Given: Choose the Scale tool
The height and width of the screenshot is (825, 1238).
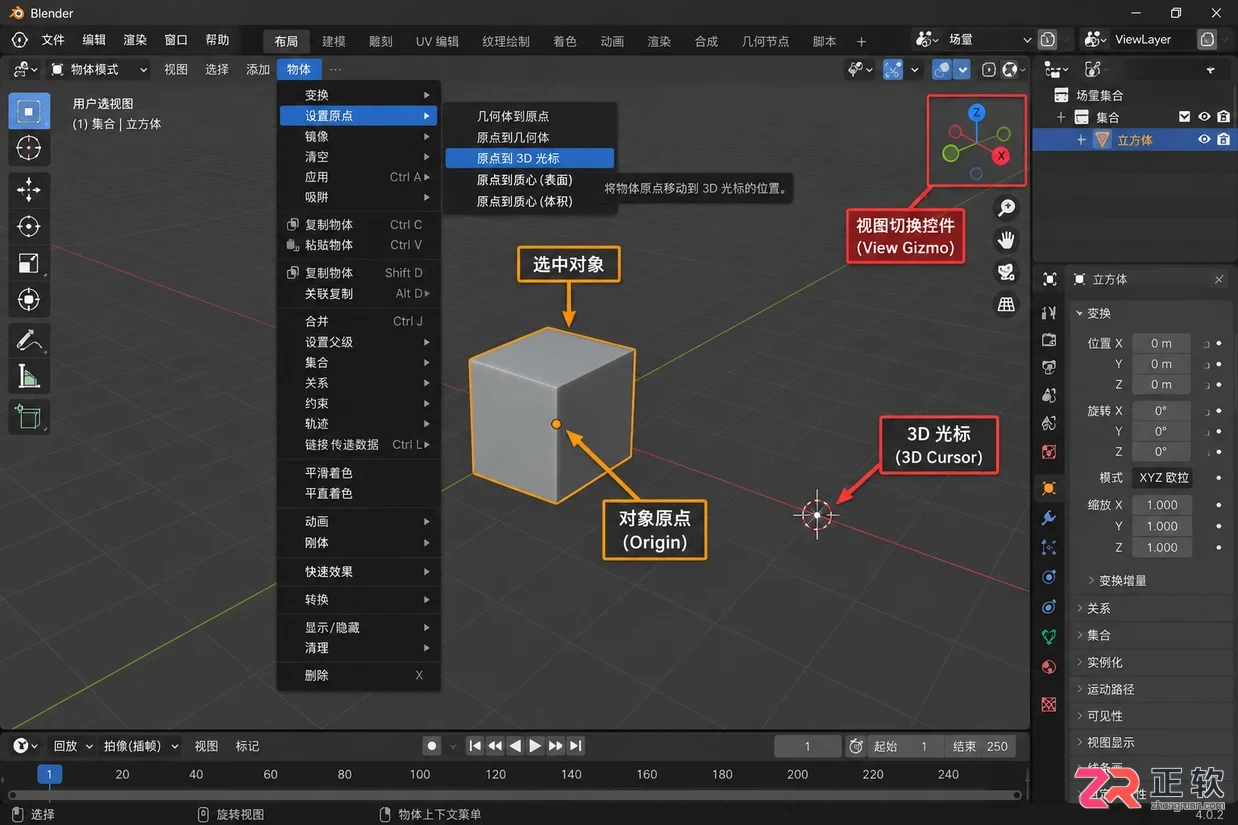Looking at the screenshot, I should (x=29, y=263).
